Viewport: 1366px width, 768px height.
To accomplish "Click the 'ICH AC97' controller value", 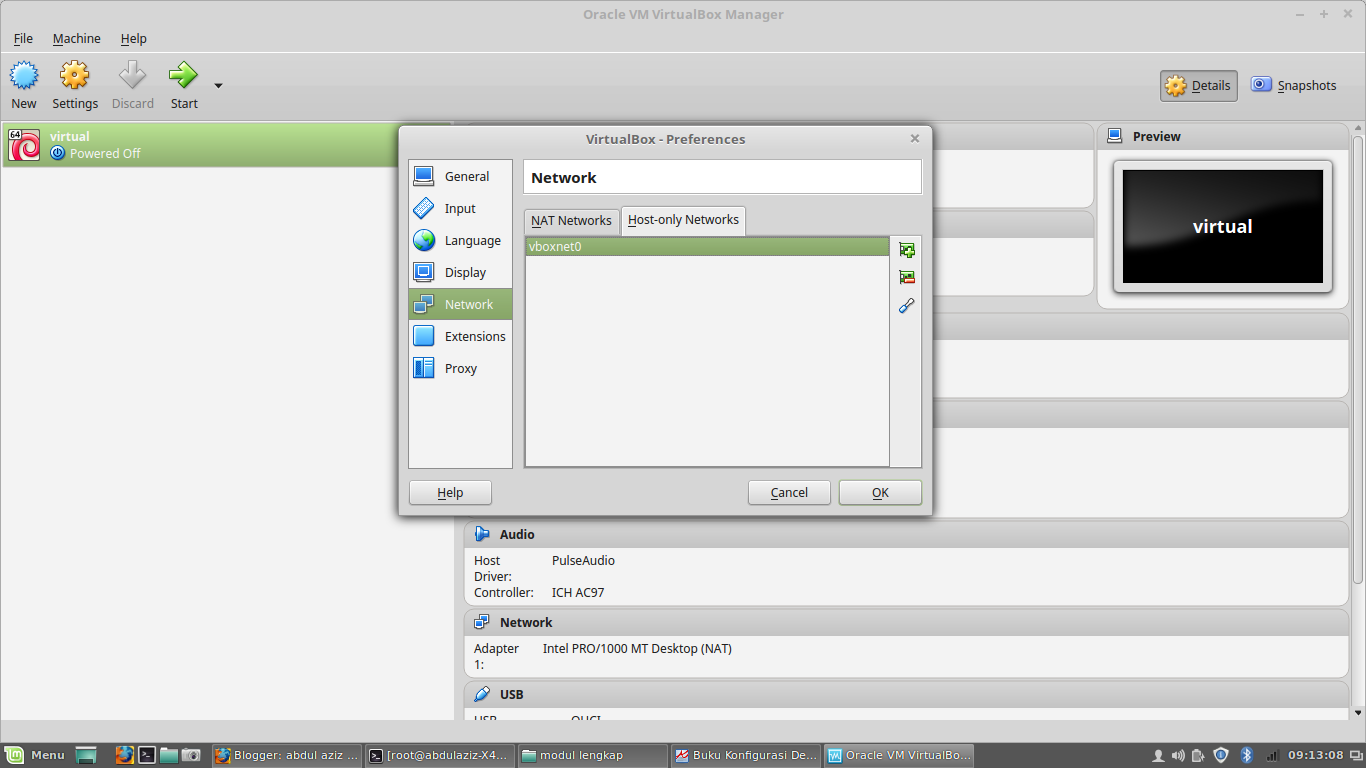I will 578,592.
